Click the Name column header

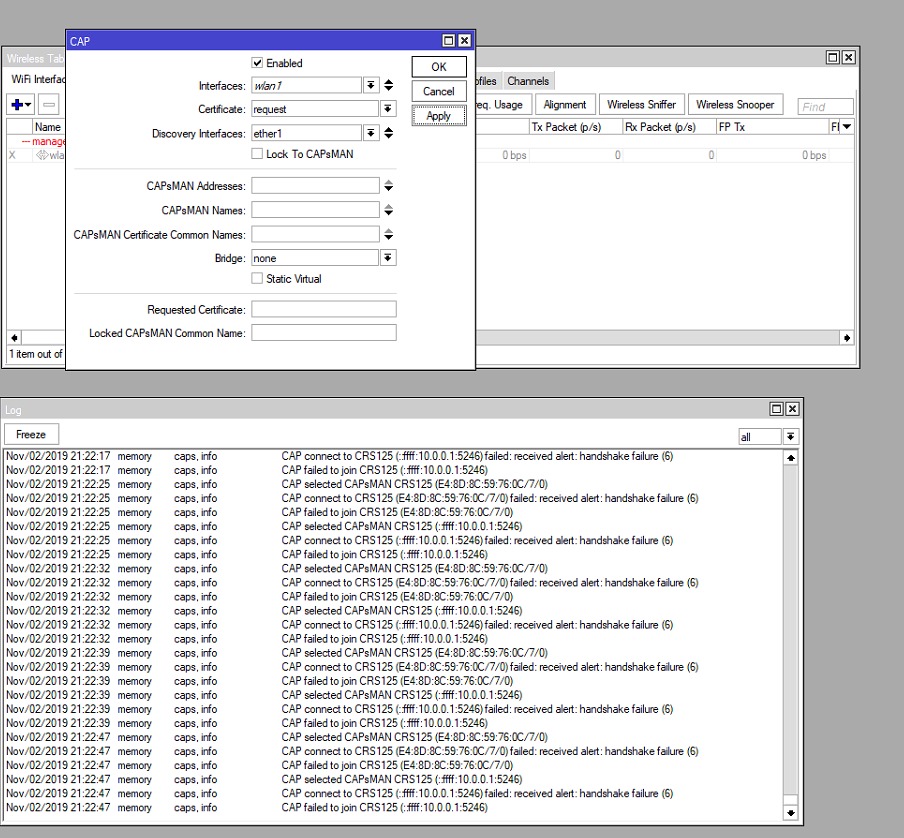[x=48, y=127]
